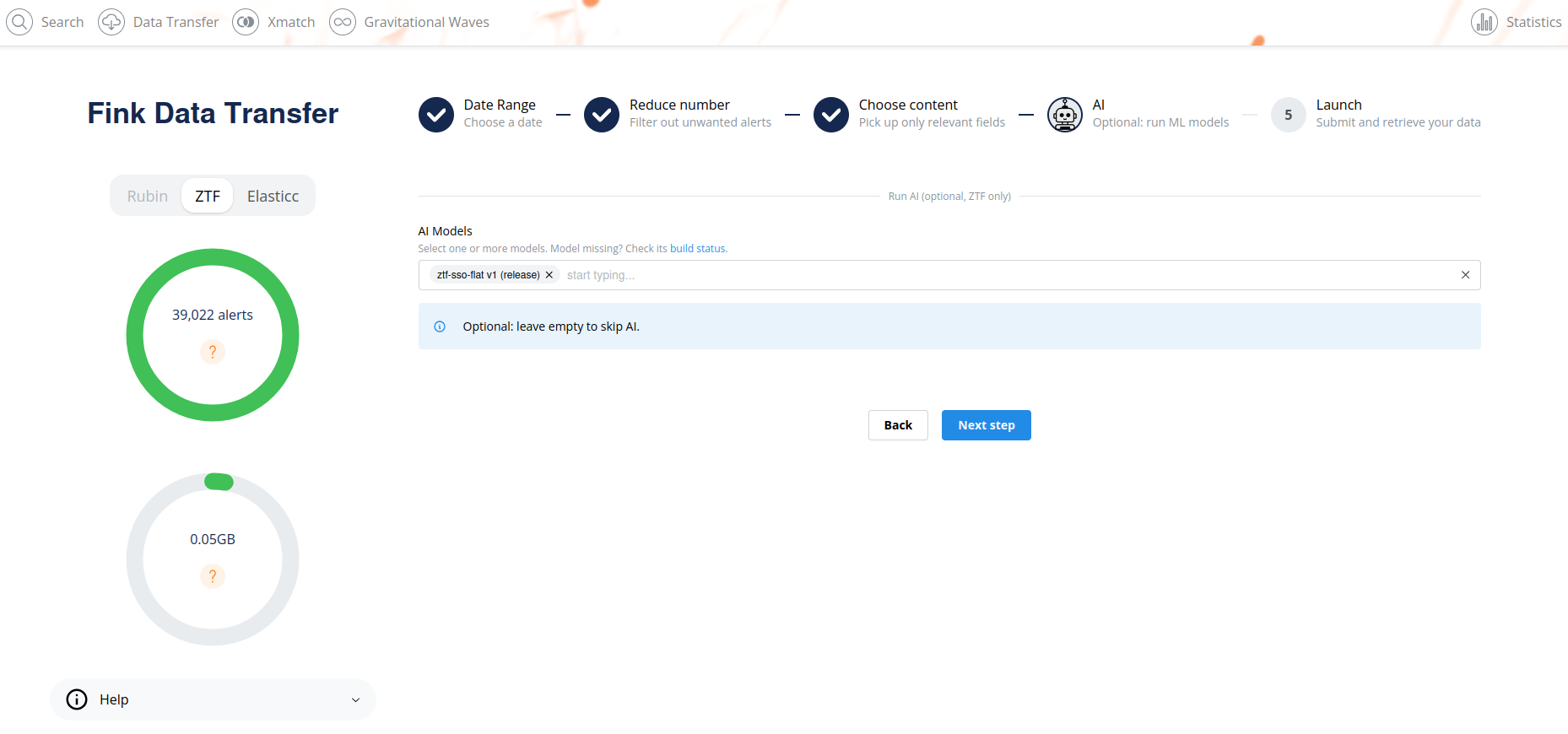Click the Fink Data Transfer heading
This screenshot has height=734, width=1568.
tap(213, 113)
